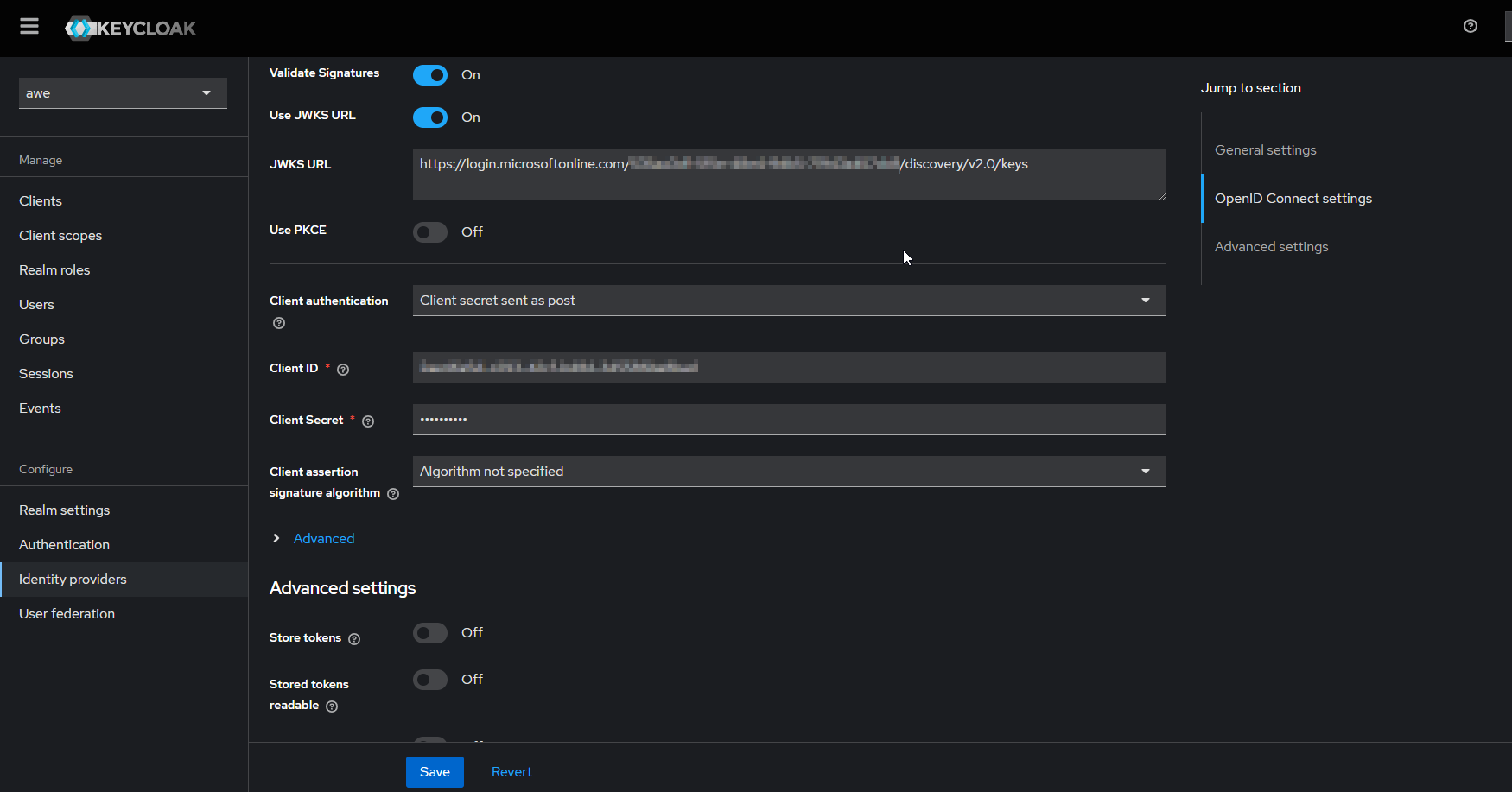Viewport: 1512px width, 792px height.
Task: Open the signature algorithm dropdown
Action: 790,472
